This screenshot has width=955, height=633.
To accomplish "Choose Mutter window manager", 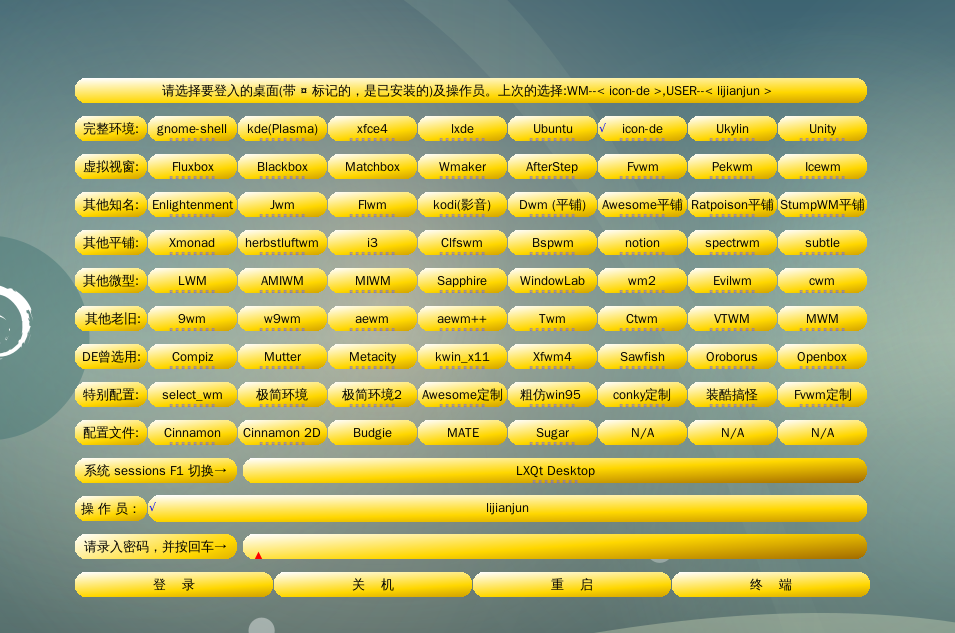I will click(282, 356).
